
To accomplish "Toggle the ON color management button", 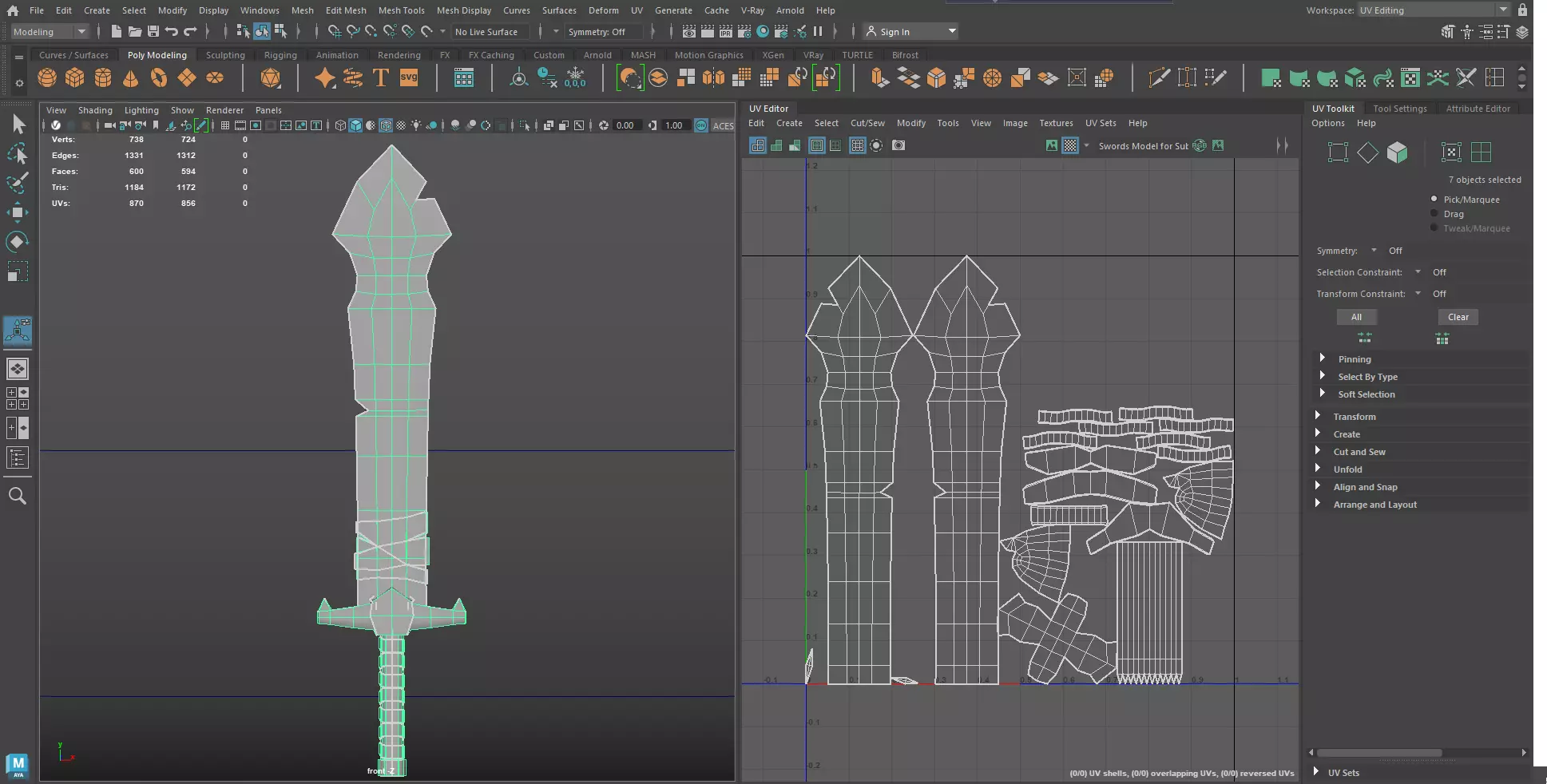I will (701, 125).
